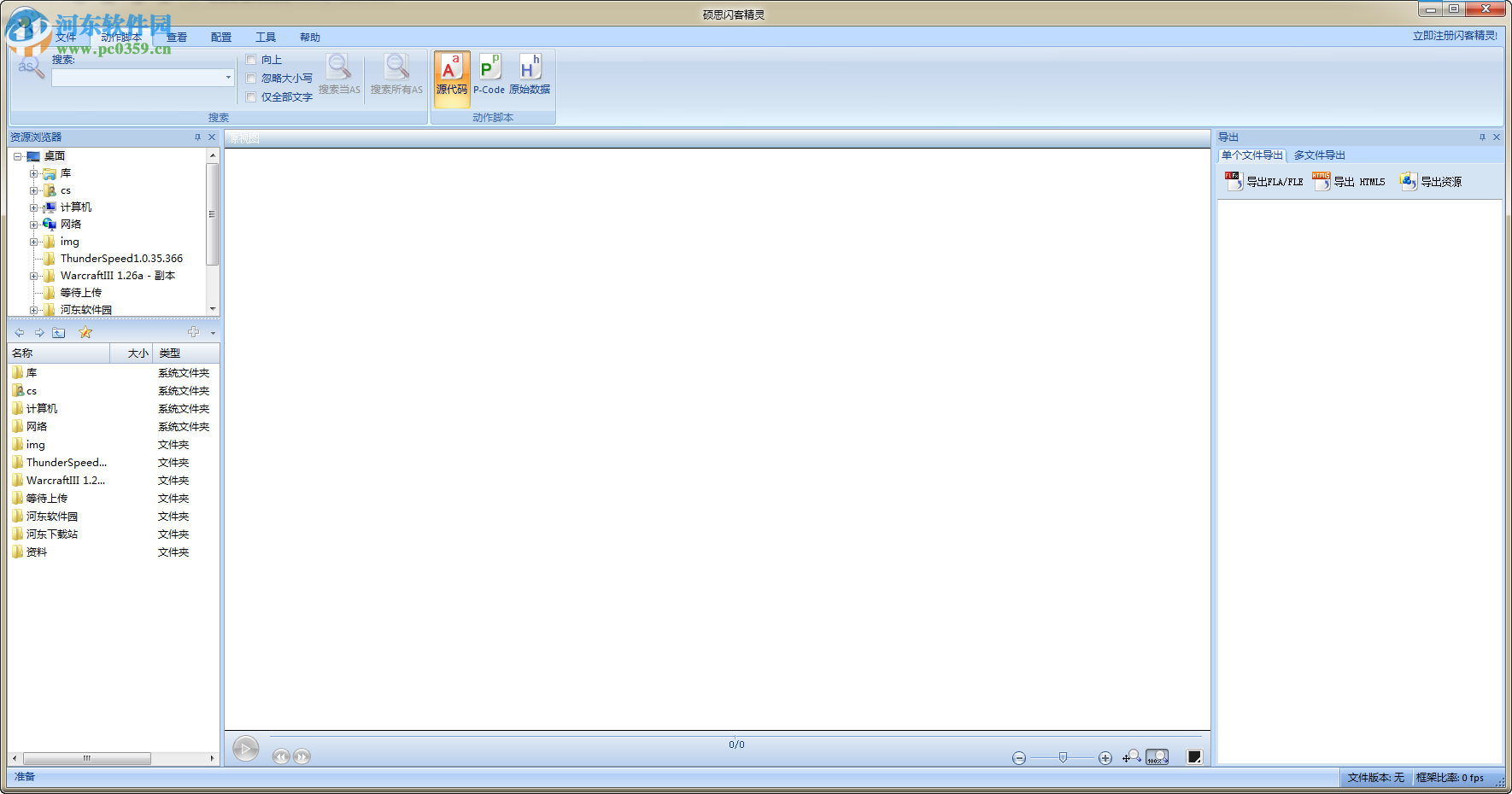Go back in resource browser navigation

20,332
